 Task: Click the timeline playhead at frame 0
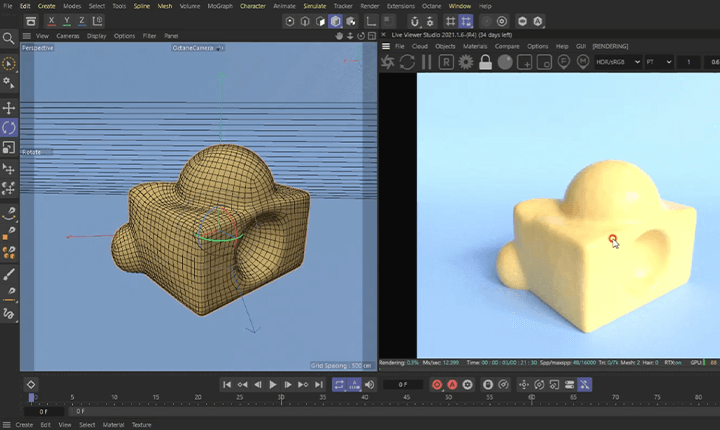pos(31,397)
